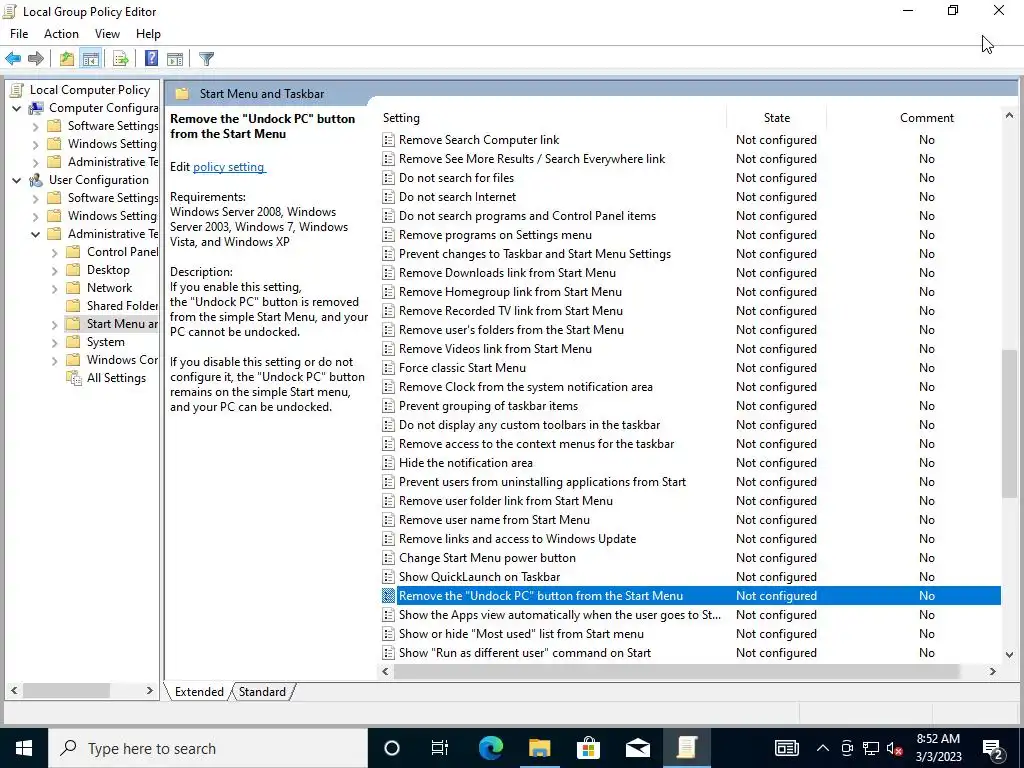Show hidden system tray icons chevron

point(823,748)
